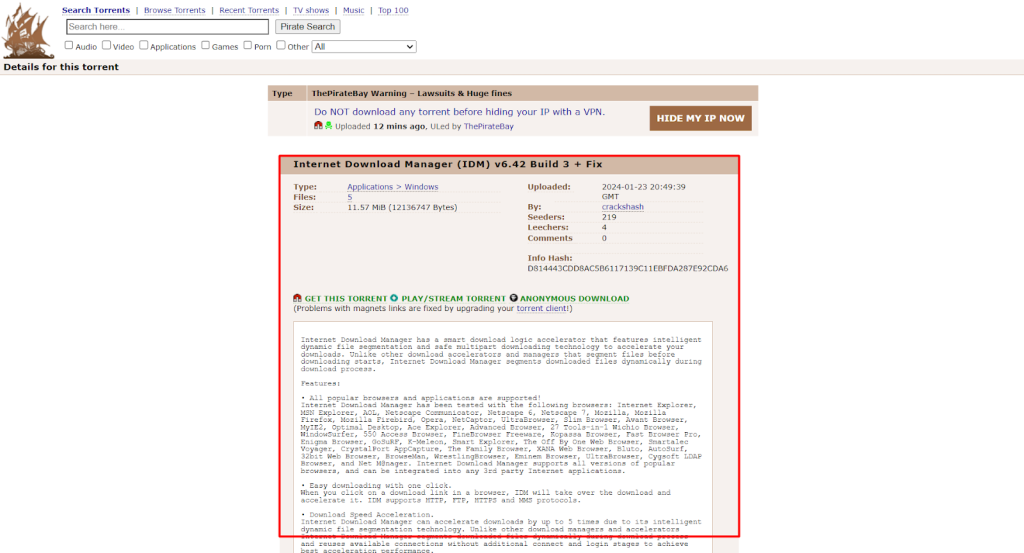Viewport: 1024px width, 553px height.
Task: Click the red magnet icon next to Uploaded 12 mins ago
Action: pos(318,125)
